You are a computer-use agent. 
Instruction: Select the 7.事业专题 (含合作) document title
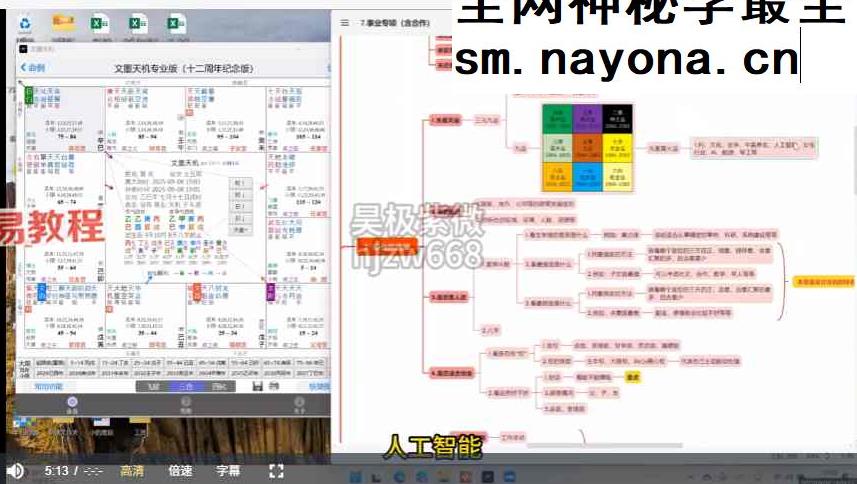[x=395, y=23]
